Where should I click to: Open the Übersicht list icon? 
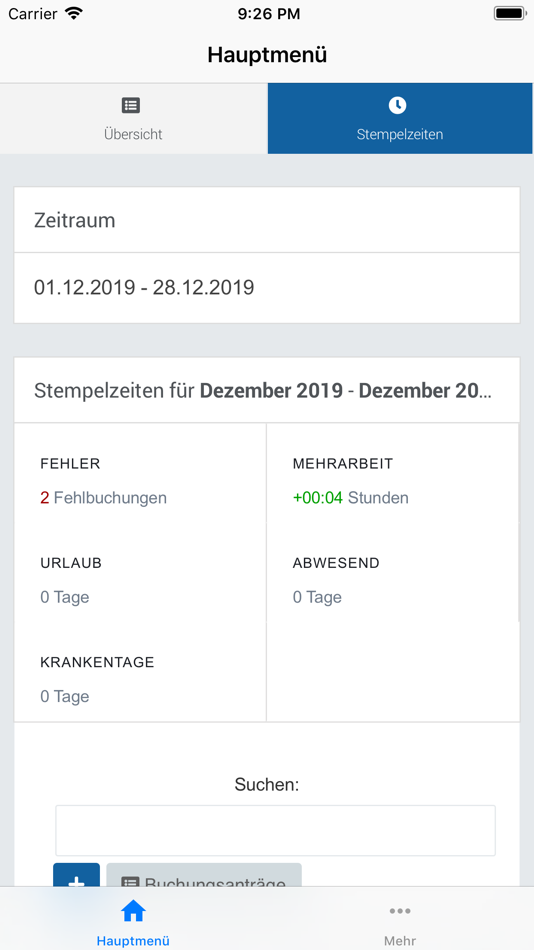131,105
